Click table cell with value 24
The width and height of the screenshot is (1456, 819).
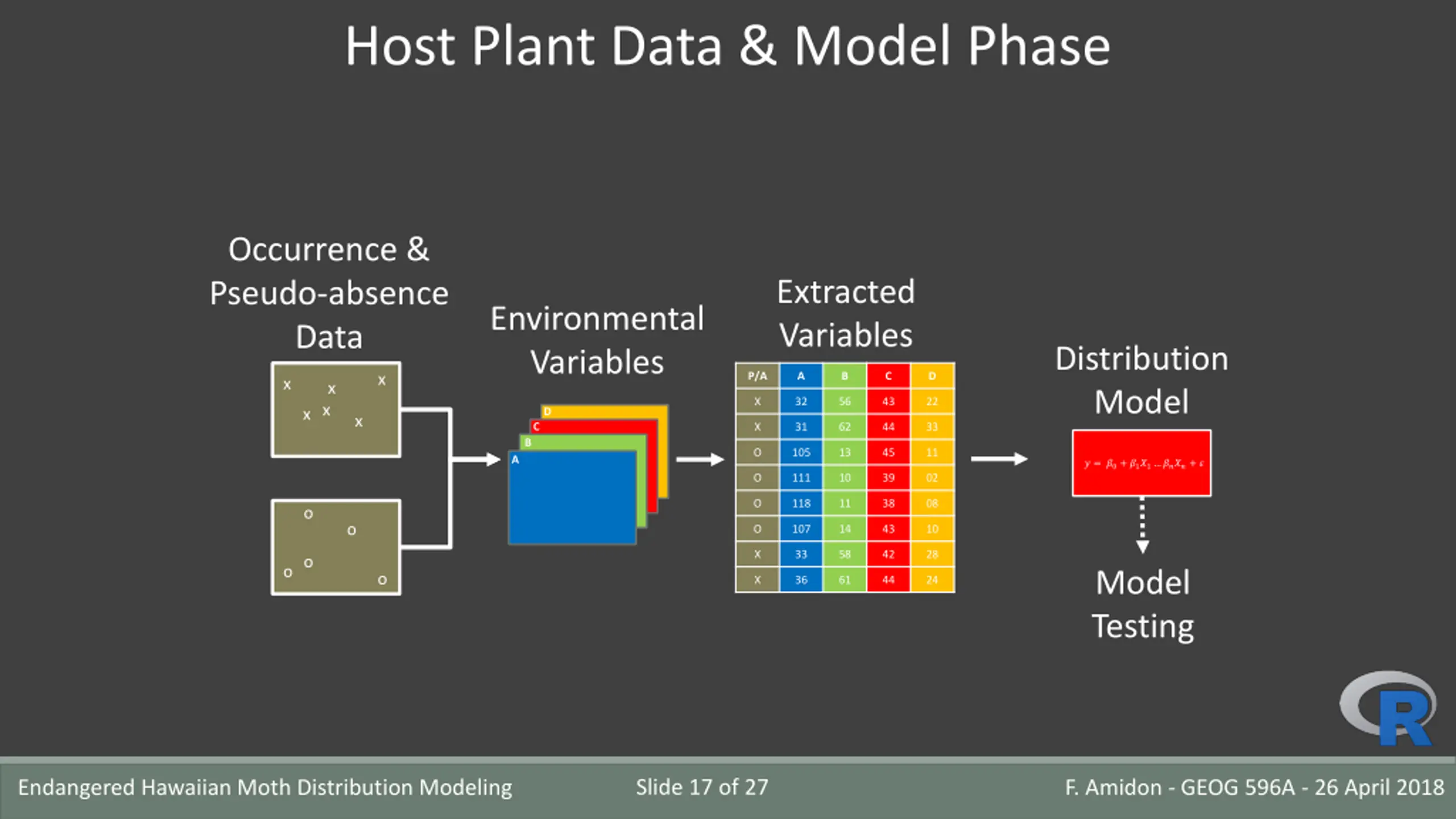point(932,580)
